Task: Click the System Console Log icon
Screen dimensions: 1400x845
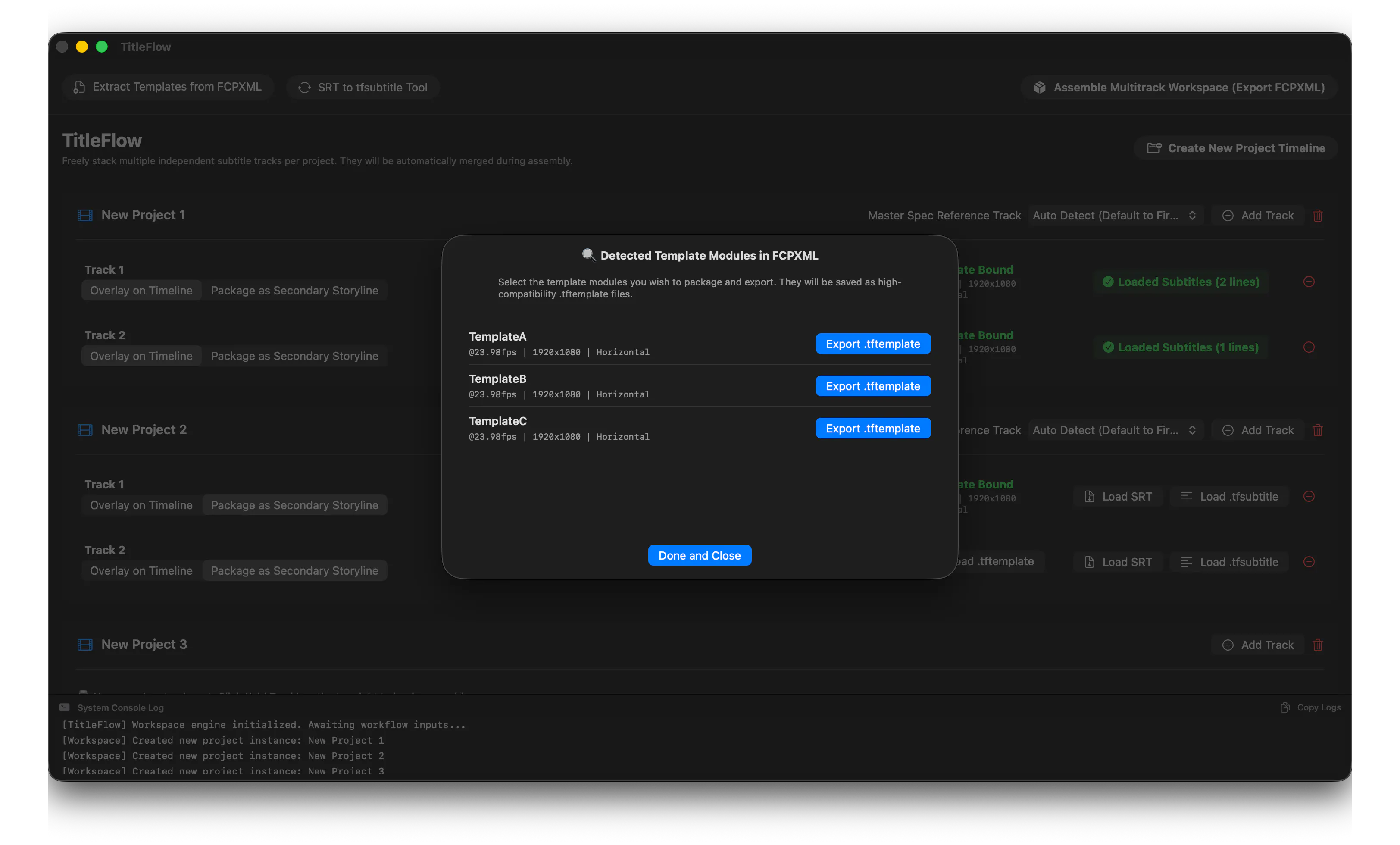Action: (65, 707)
